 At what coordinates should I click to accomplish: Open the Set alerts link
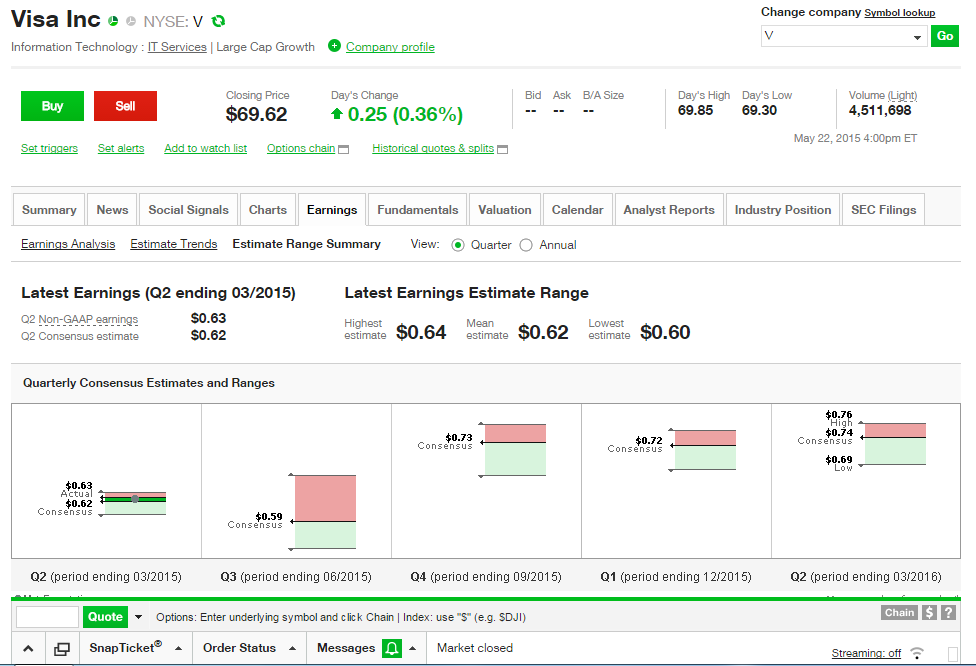(x=121, y=148)
